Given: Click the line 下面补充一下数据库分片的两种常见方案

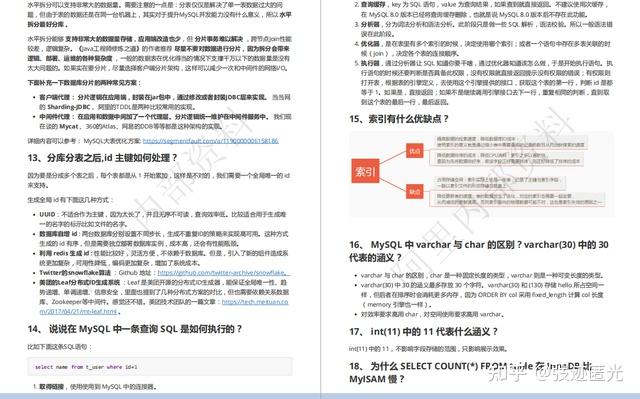Looking at the screenshot, I should [x=84, y=82].
